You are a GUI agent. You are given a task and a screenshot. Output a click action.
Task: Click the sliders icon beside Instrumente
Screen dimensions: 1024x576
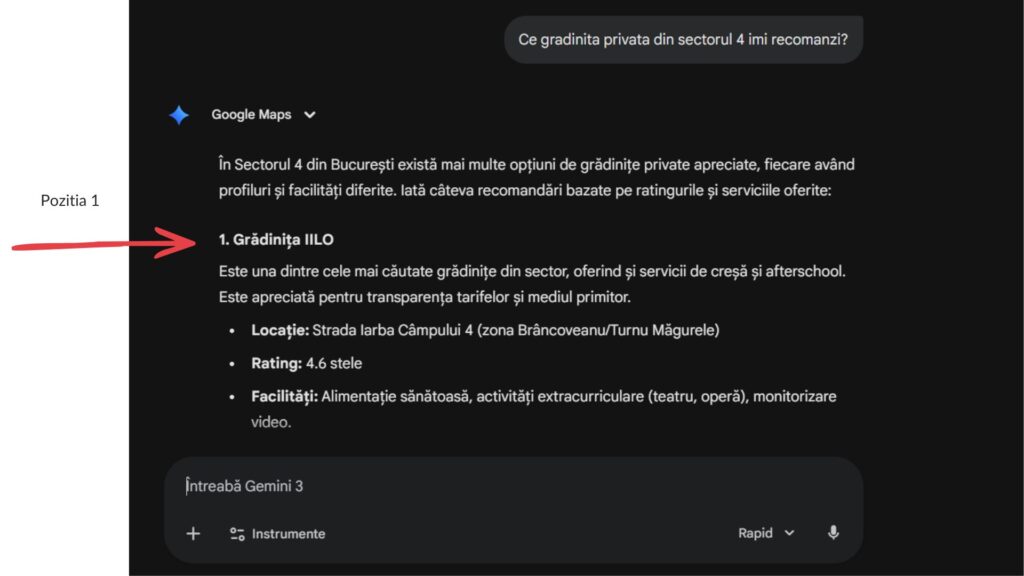237,534
